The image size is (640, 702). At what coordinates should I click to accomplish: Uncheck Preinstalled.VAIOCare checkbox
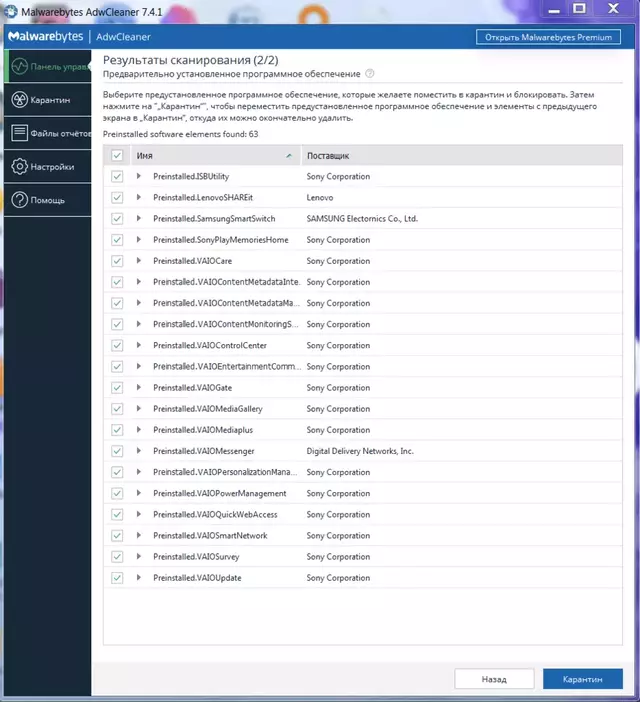point(117,261)
